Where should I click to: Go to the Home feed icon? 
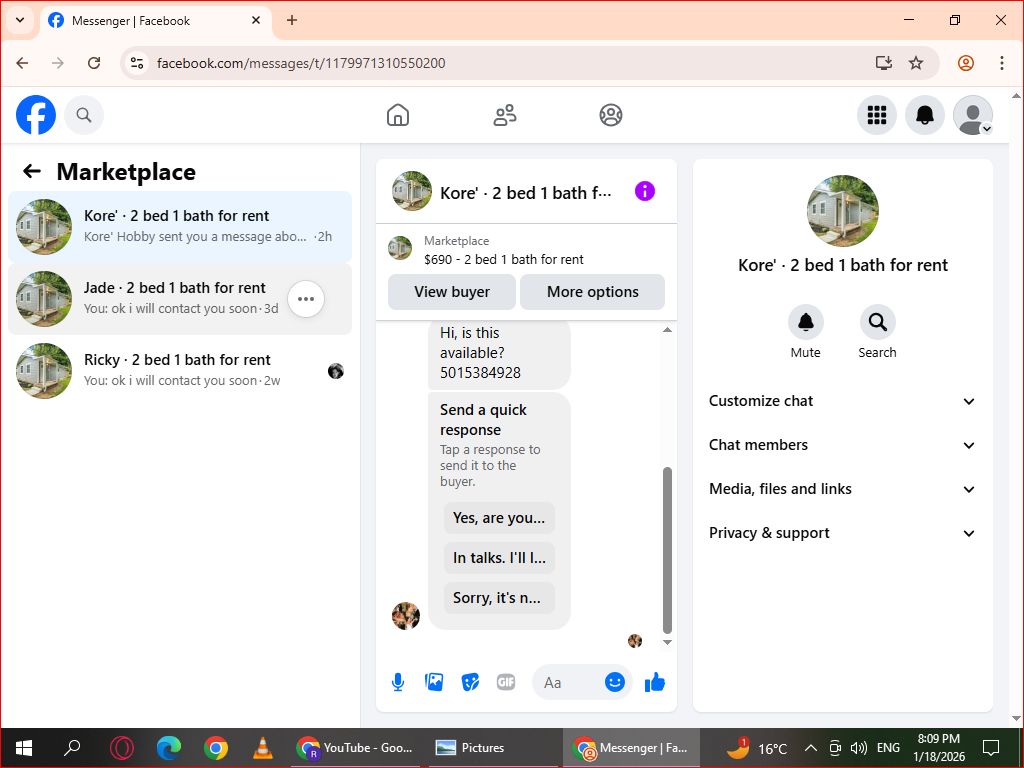398,115
